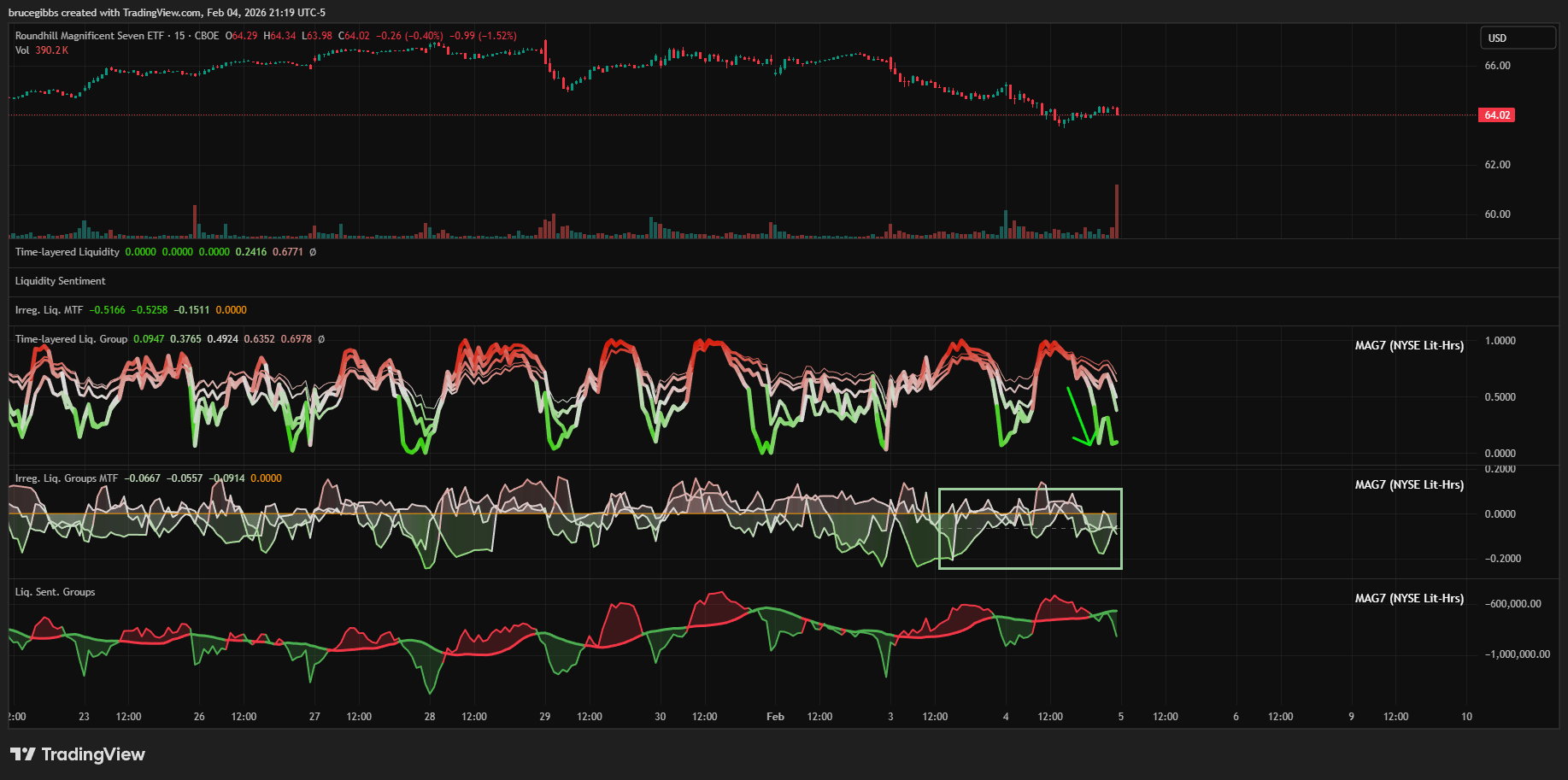Viewport: 1568px width, 780px height.
Task: Click the green downward arrow drawing
Action: (1078, 416)
